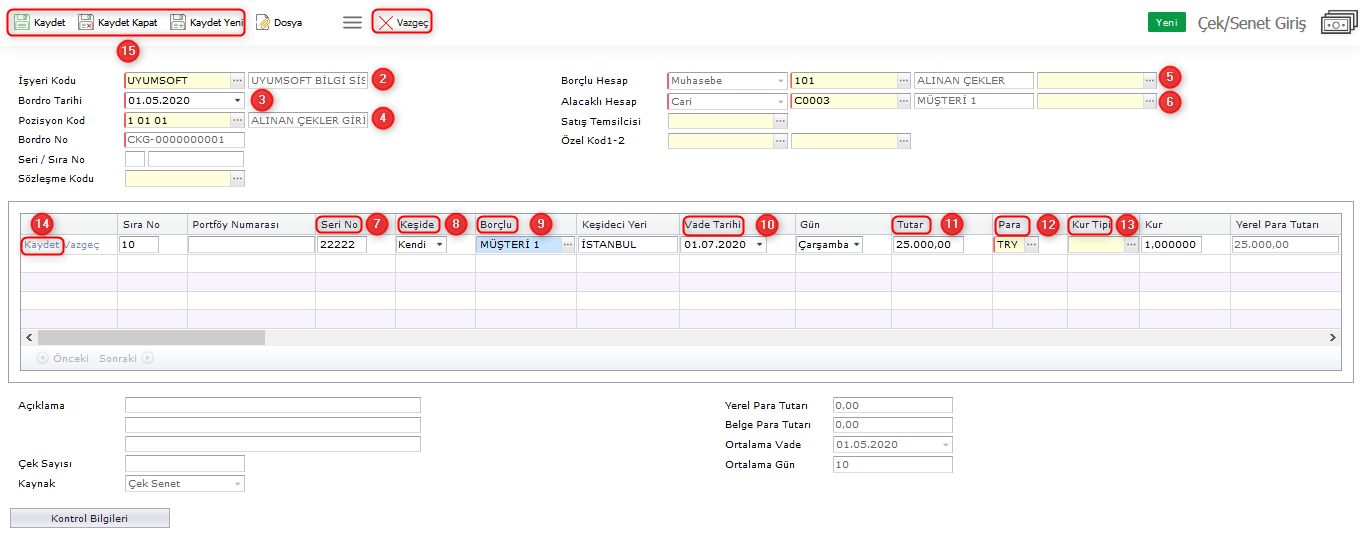Click the Kaydet Yeni toolbar icon
Image resolution: width=1360 pixels, height=541 pixels.
178,22
